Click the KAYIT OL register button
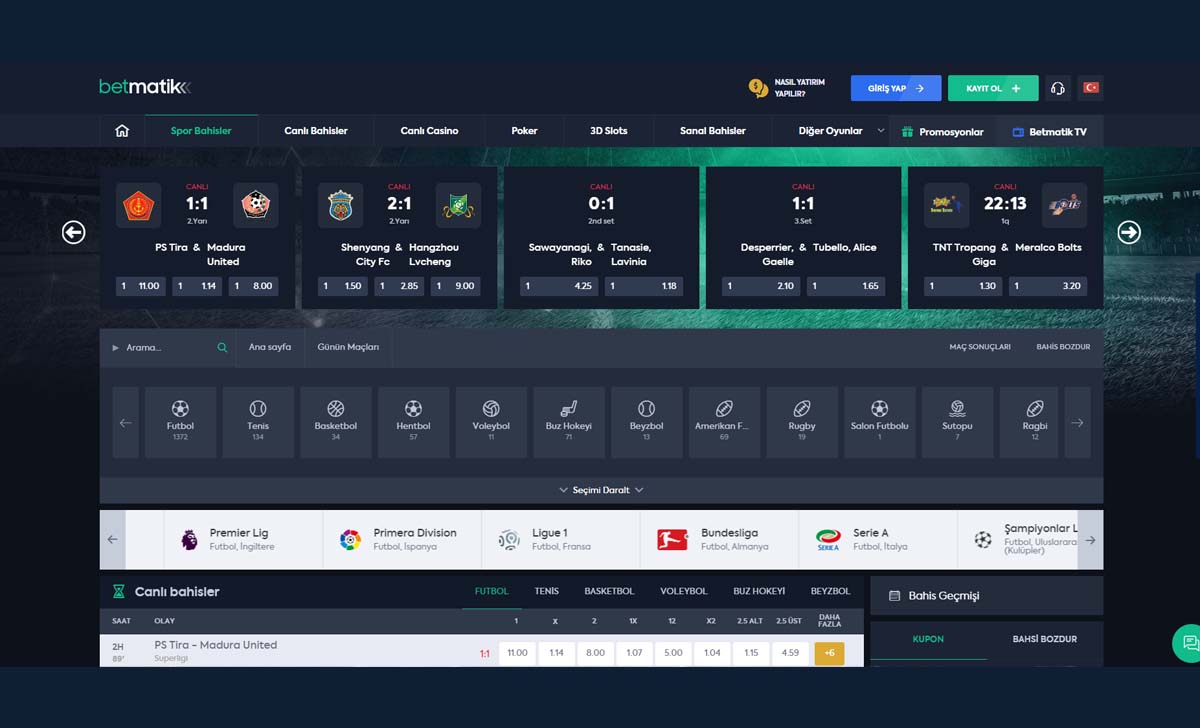Screen dimensions: 1200x728 (993, 88)
